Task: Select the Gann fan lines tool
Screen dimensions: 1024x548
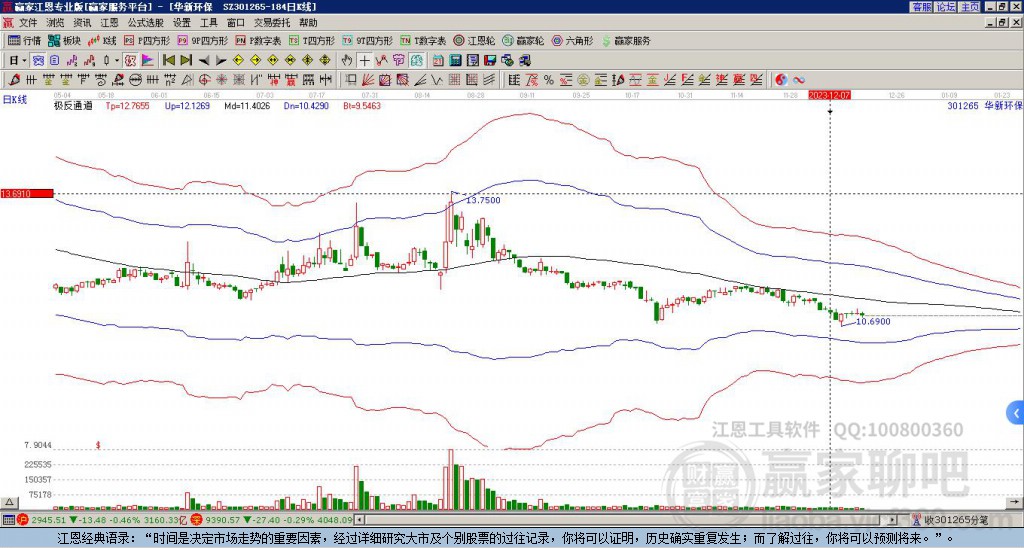Action: pos(367,80)
